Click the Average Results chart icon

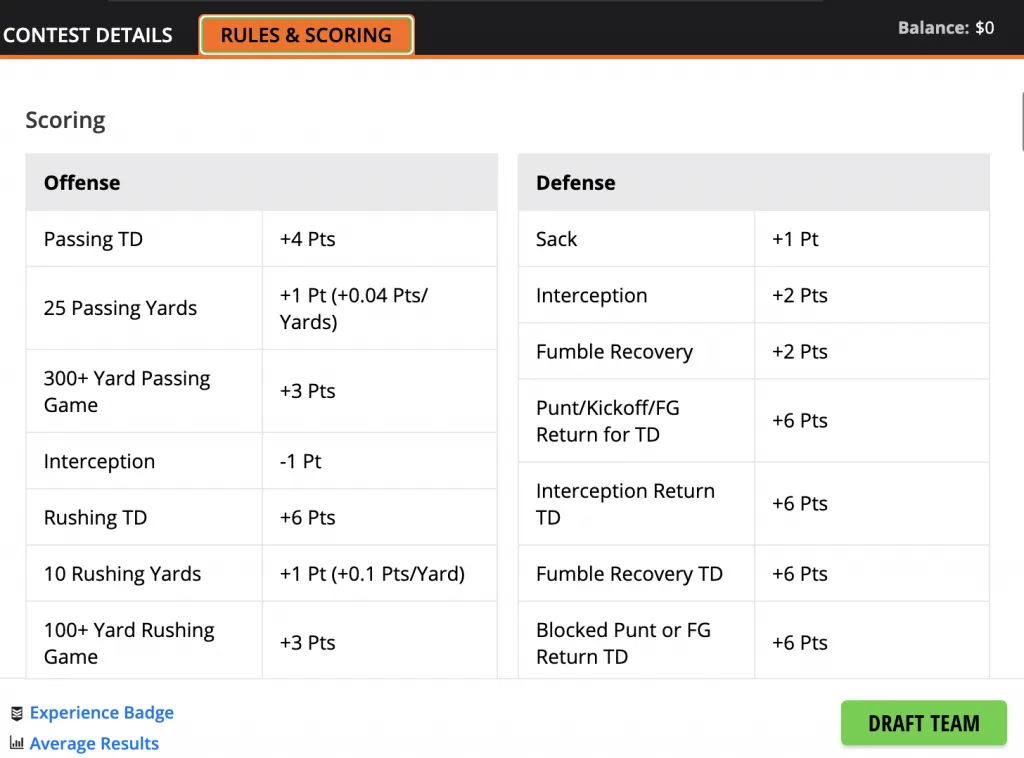coord(16,743)
